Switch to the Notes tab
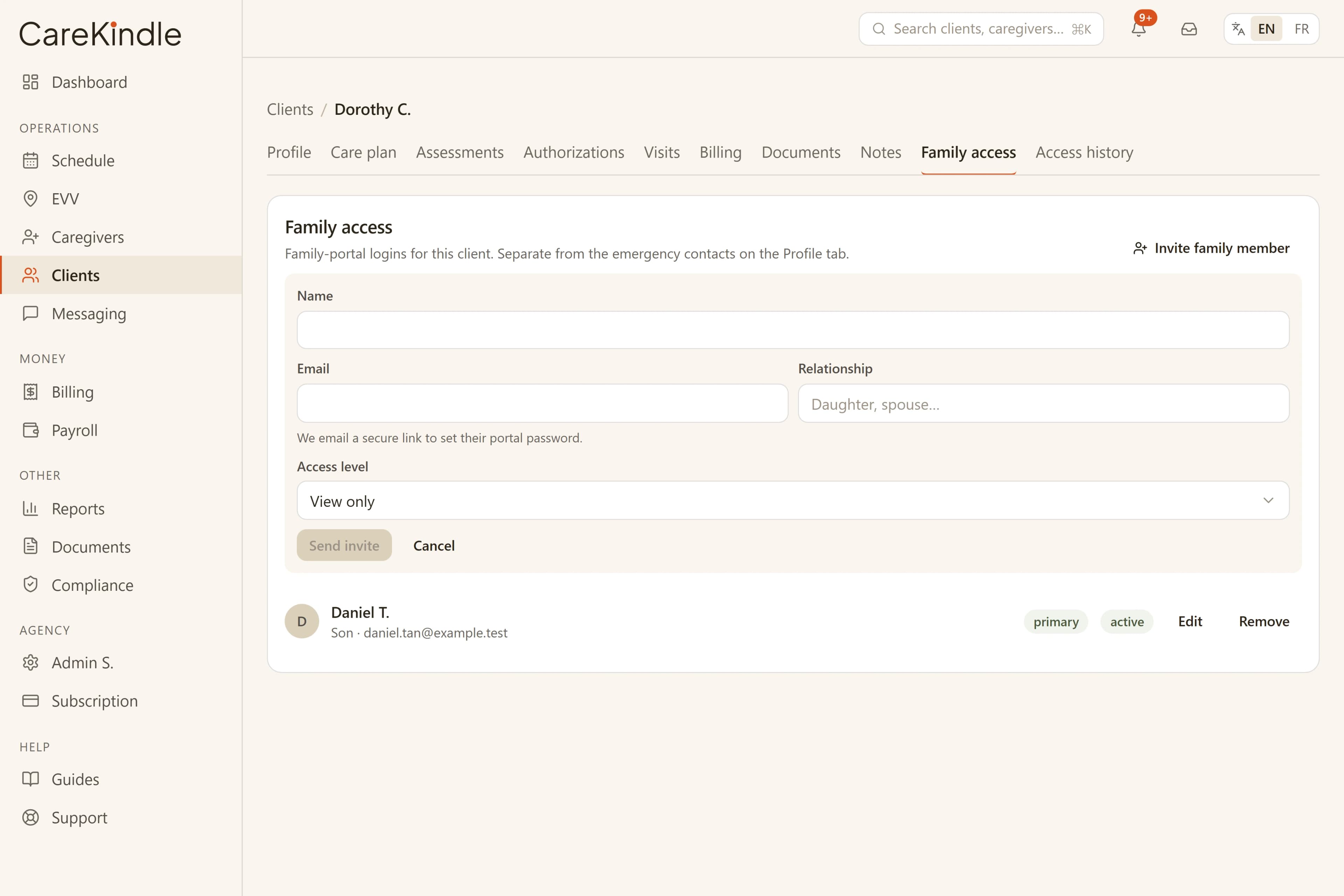1344x896 pixels. click(881, 153)
